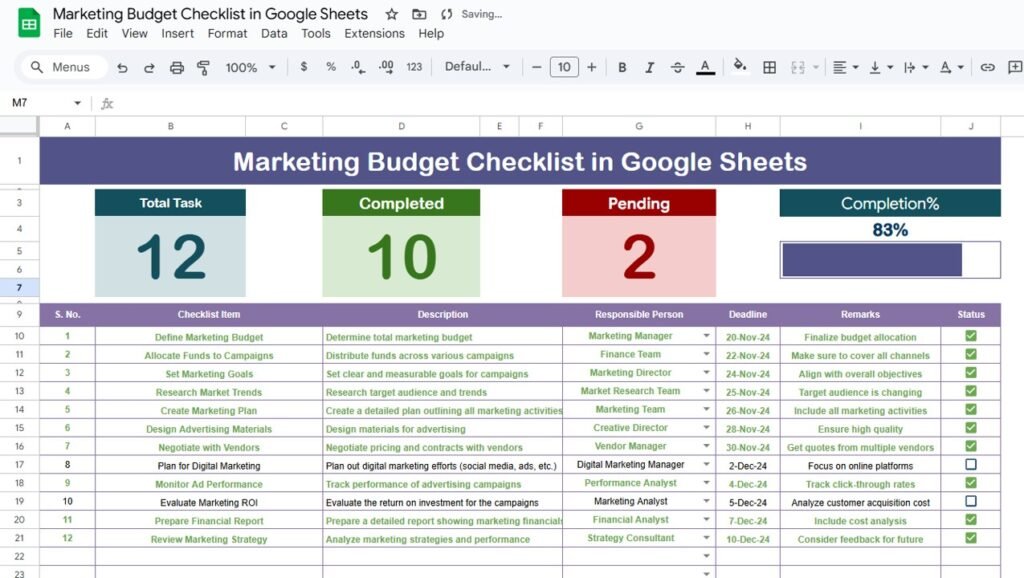This screenshot has height=578, width=1024.
Task: Check the status box for Evaluate Marketing ROI
Action: pos(969,502)
